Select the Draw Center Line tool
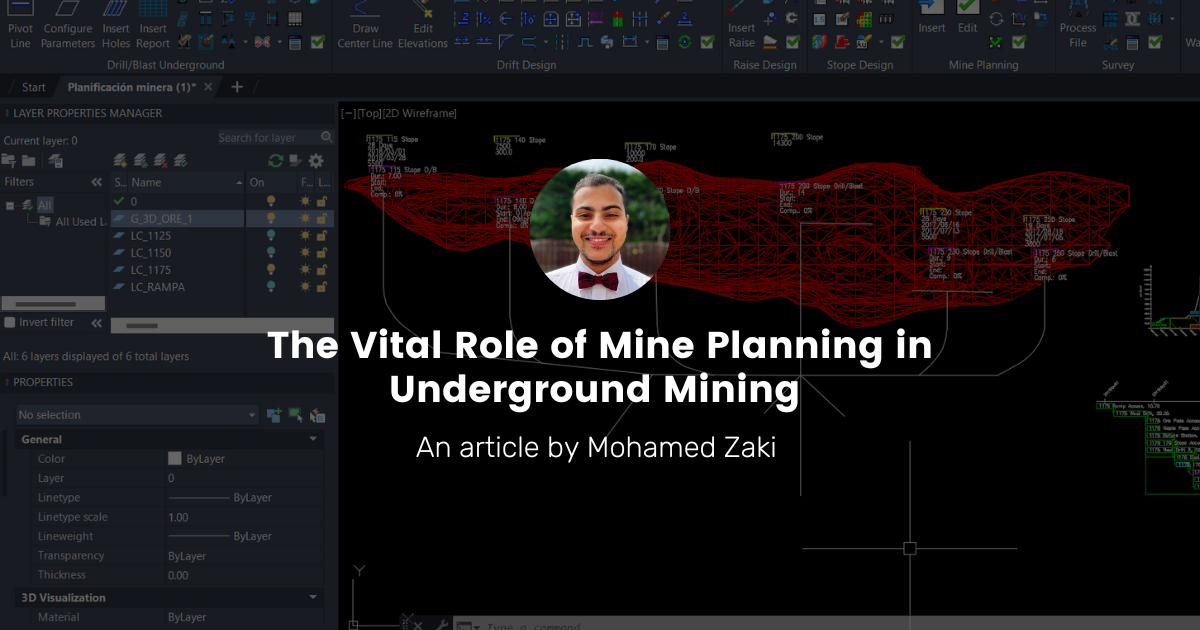Screen dimensions: 1200x630 tap(365, 24)
